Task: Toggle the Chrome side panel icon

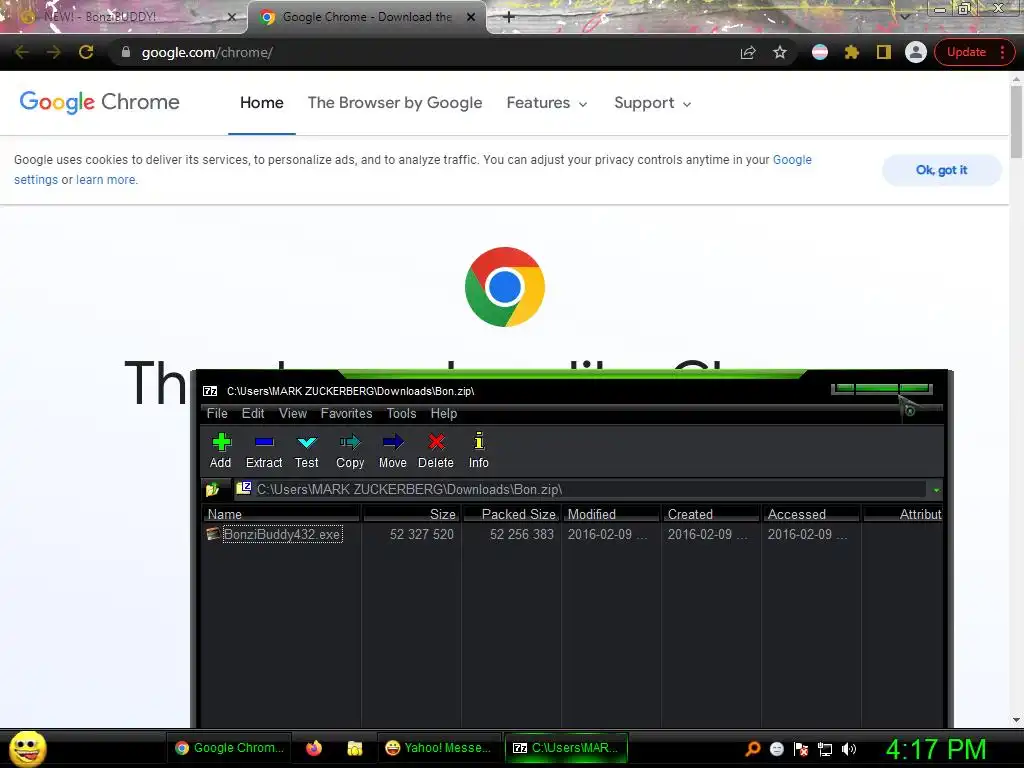Action: click(884, 52)
